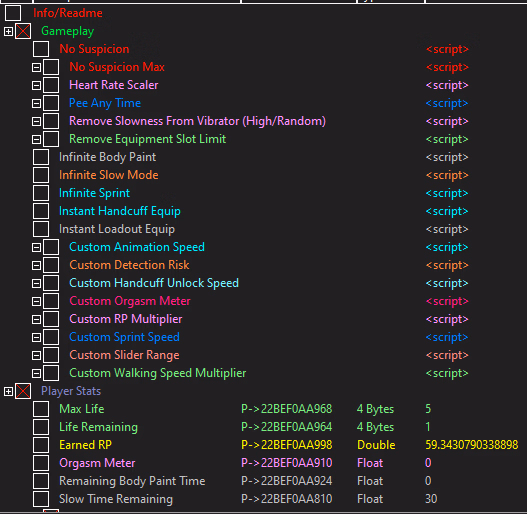527x515 pixels.
Task: Collapse the Custom Walking Speed Multiplier entry
Action: click(36, 373)
